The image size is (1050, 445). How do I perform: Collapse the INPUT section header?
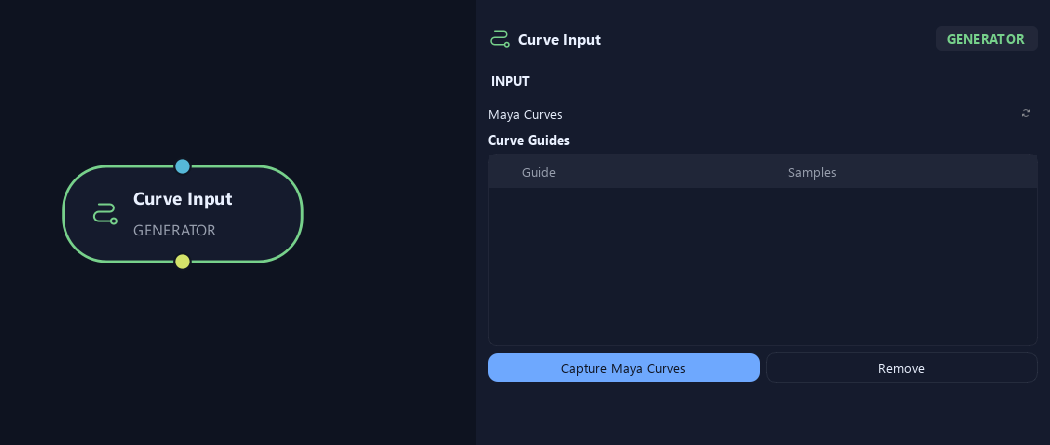(510, 81)
